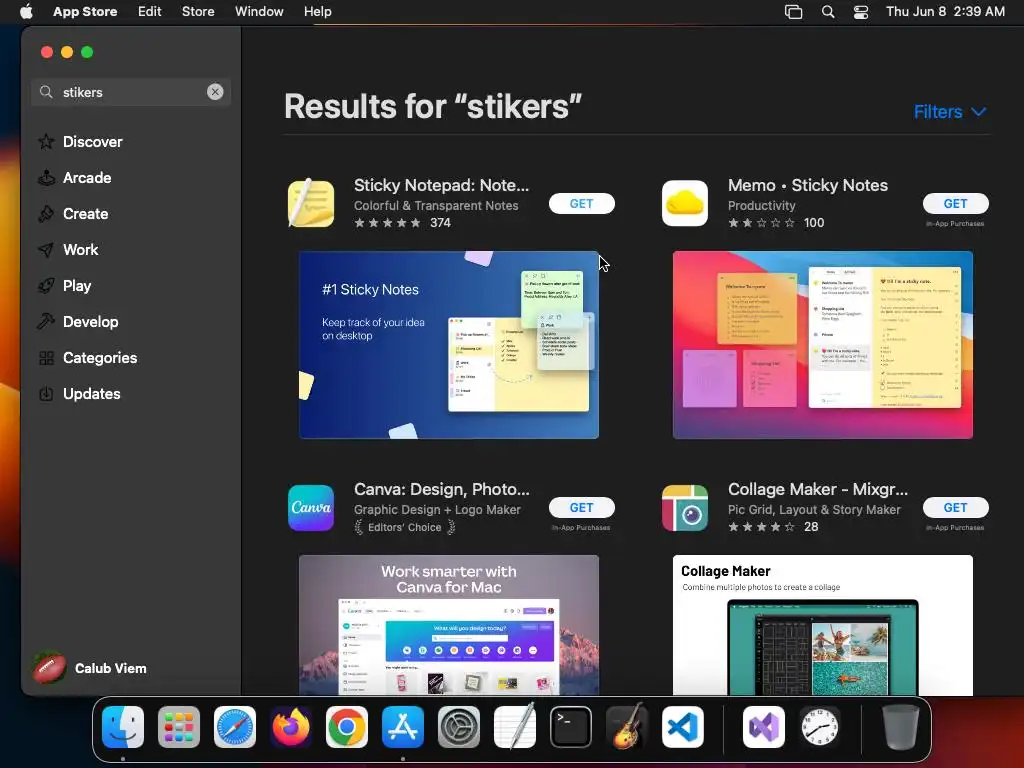Viewport: 1024px width, 768px height.
Task: Open the Apple menu
Action: (26, 11)
